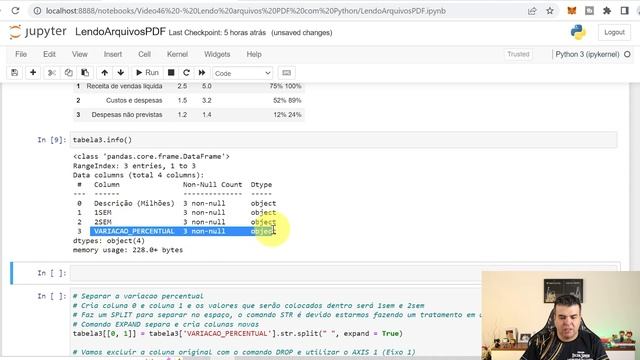Open the View menu
This screenshot has width=640, height=360.
click(80, 54)
